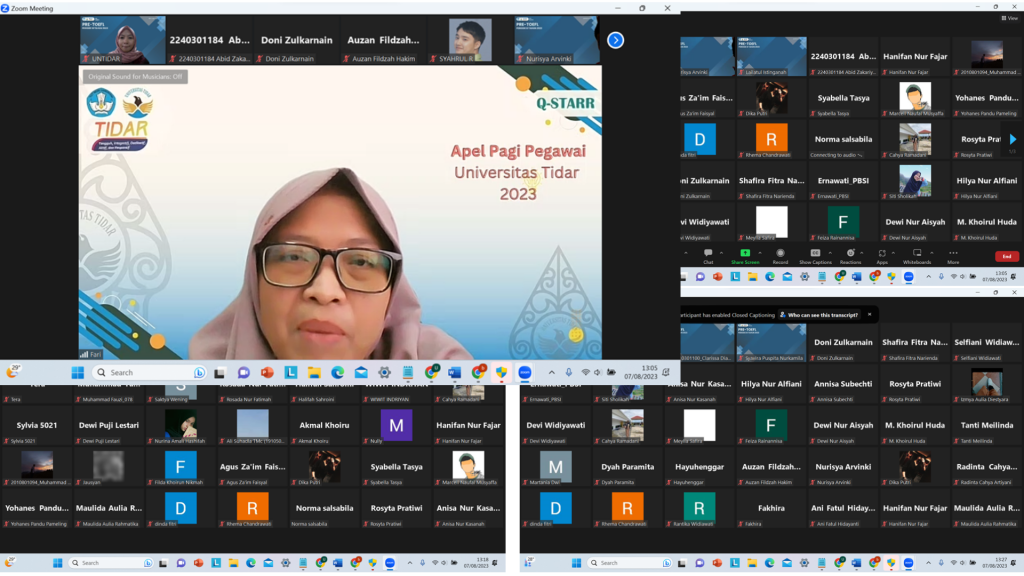
Task: Open the Reactions icon in the Zoom toolbar
Action: coord(850,255)
